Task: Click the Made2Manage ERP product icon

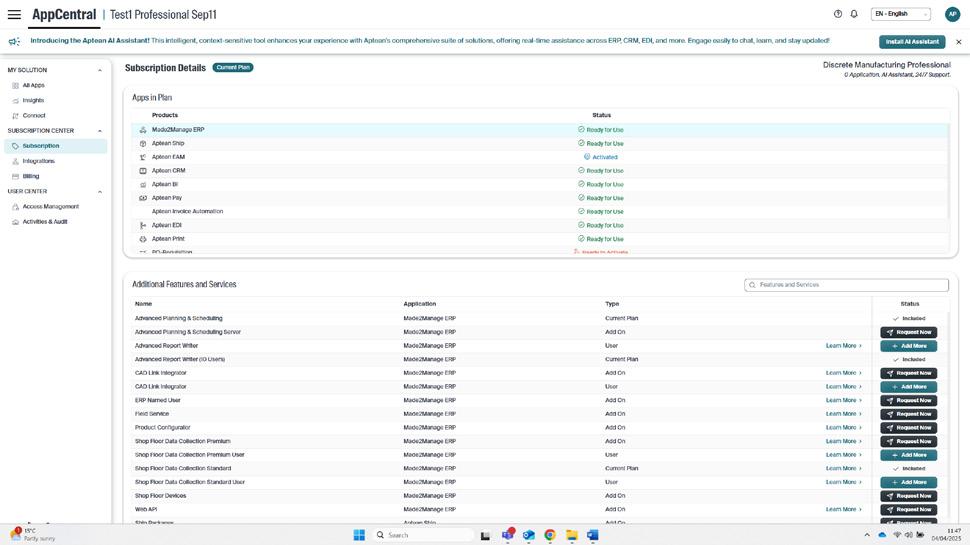Action: pos(143,130)
